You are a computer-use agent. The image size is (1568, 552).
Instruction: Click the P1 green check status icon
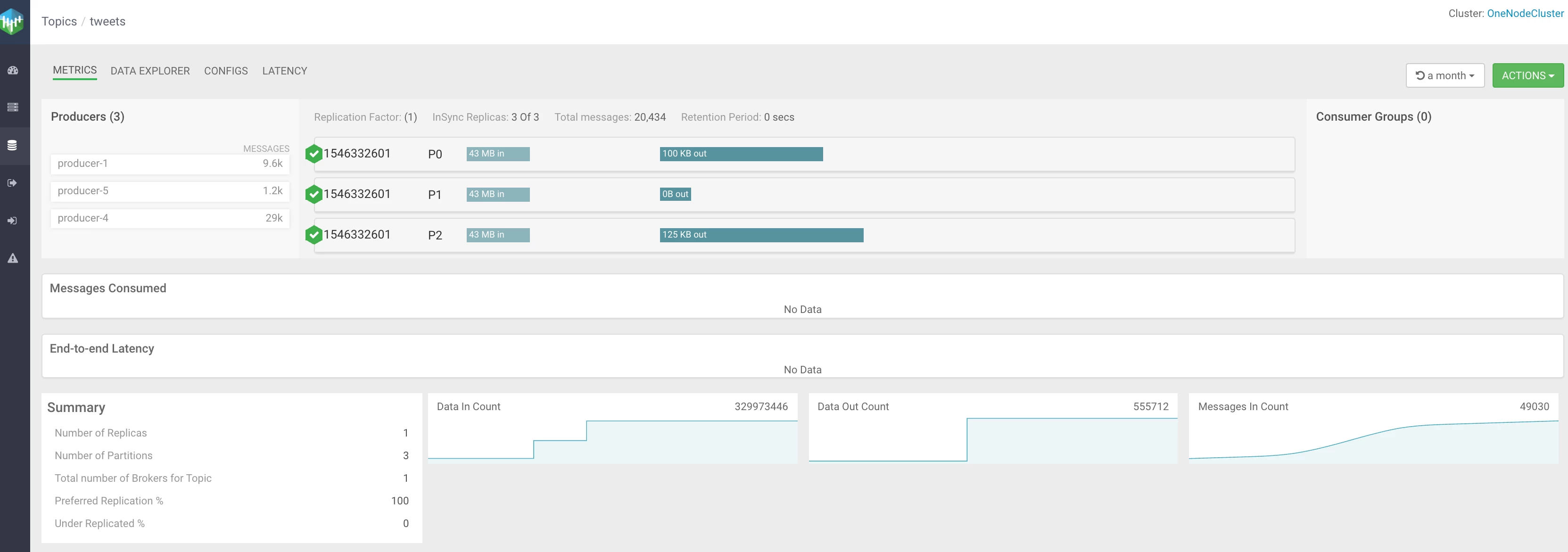tap(314, 194)
